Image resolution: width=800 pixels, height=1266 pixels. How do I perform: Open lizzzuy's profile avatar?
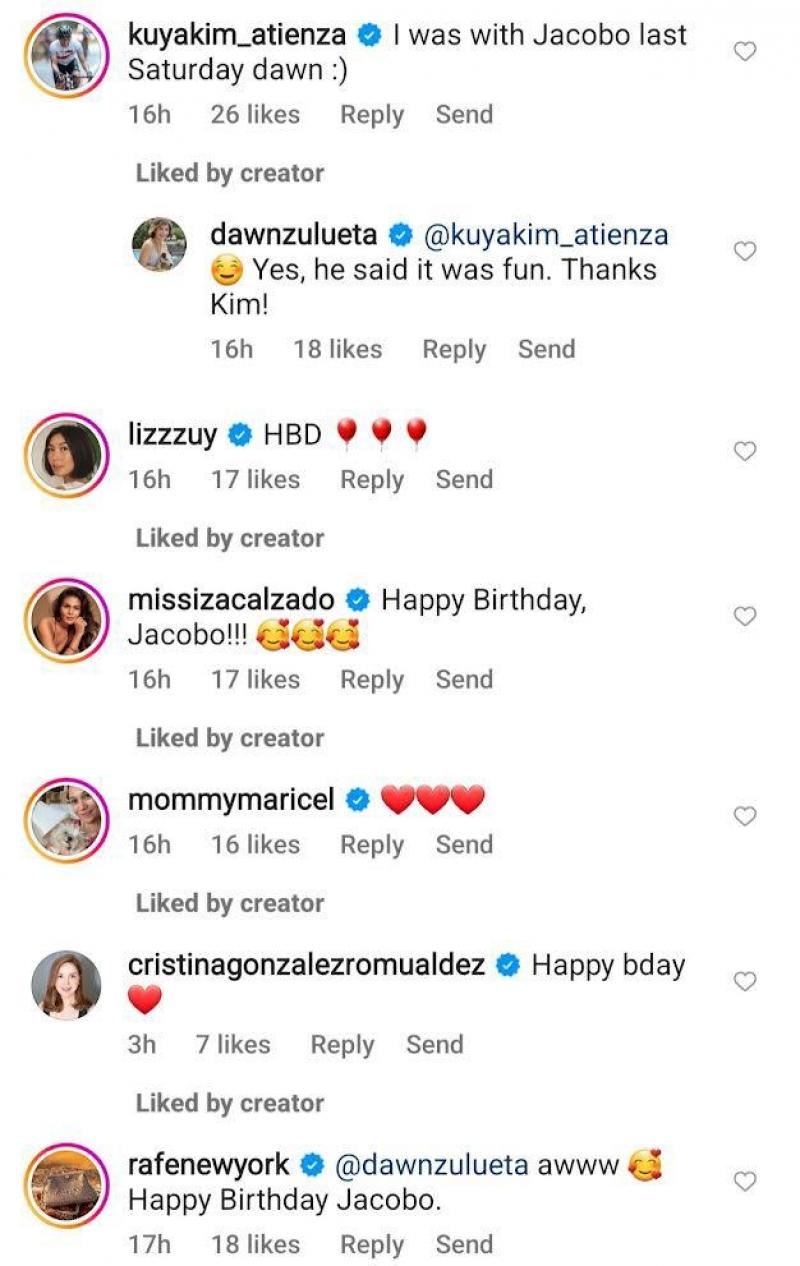pos(65,456)
